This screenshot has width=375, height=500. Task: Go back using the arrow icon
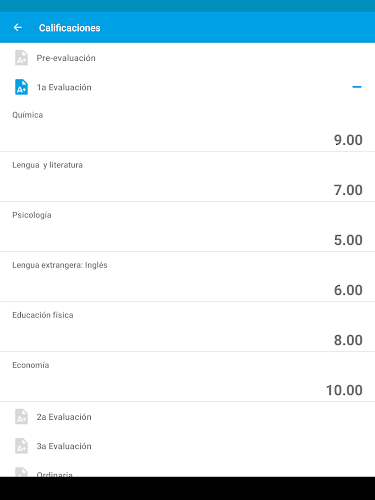(x=18, y=28)
